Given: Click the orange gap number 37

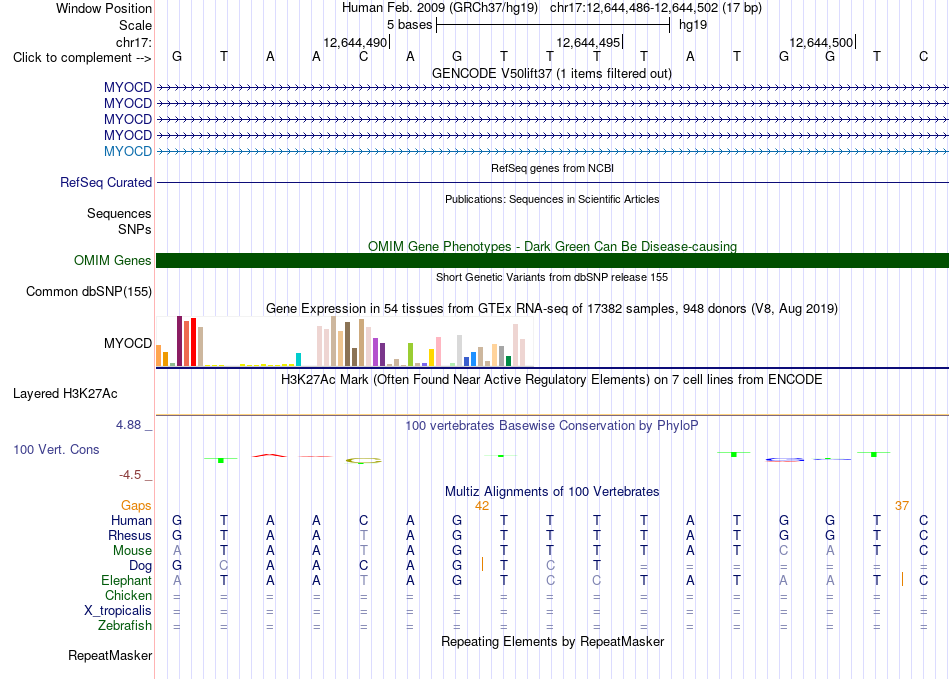Looking at the screenshot, I should (x=902, y=506).
